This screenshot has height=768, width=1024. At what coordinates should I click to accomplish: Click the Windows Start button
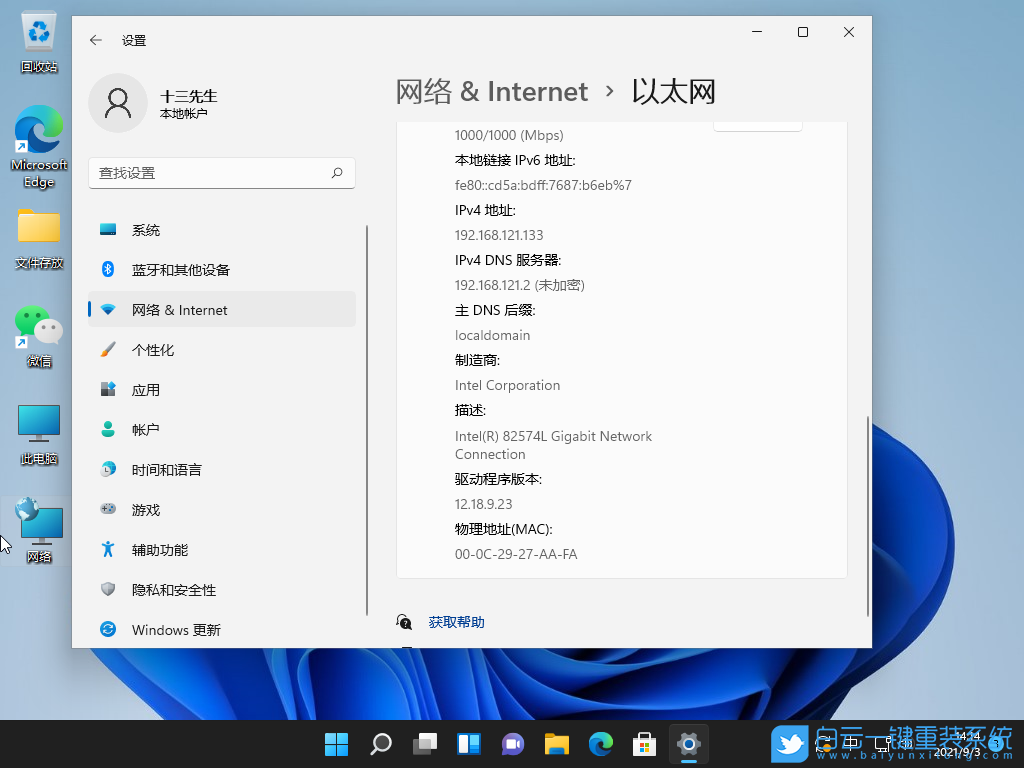tap(336, 744)
